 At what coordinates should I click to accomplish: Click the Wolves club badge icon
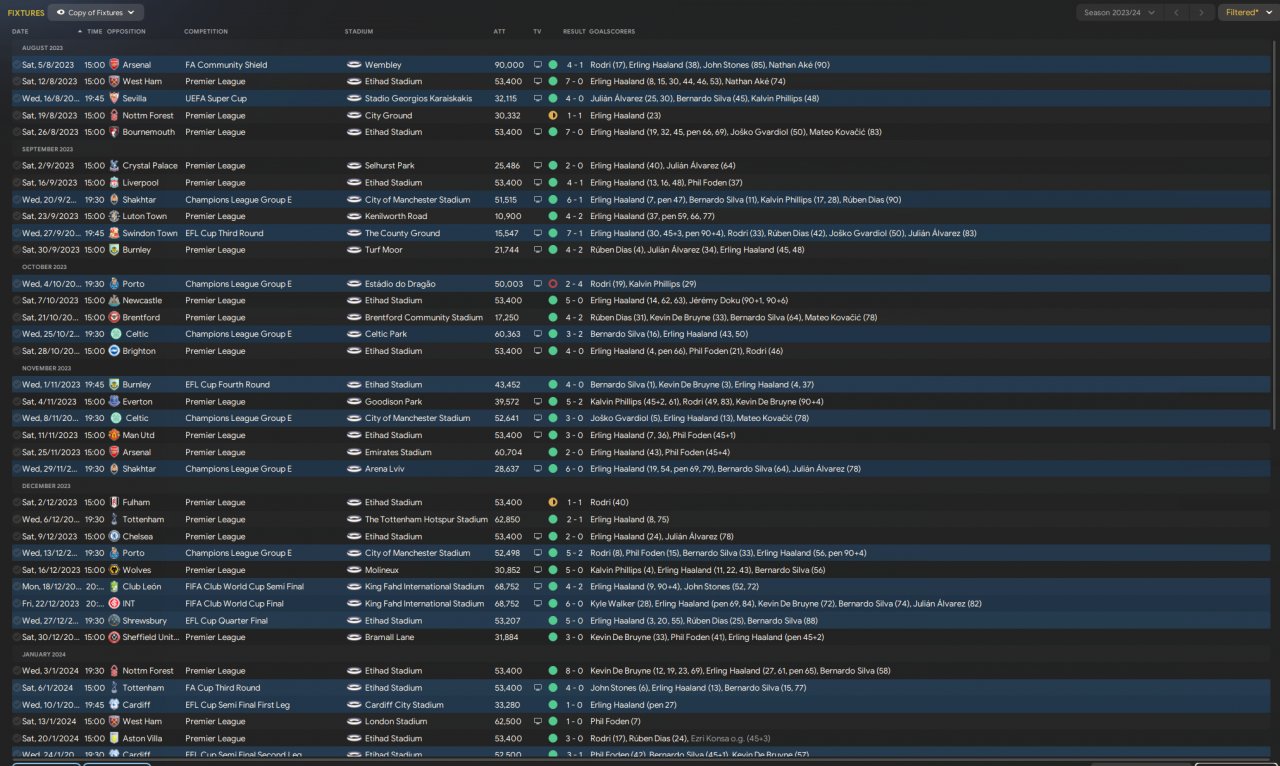114,570
